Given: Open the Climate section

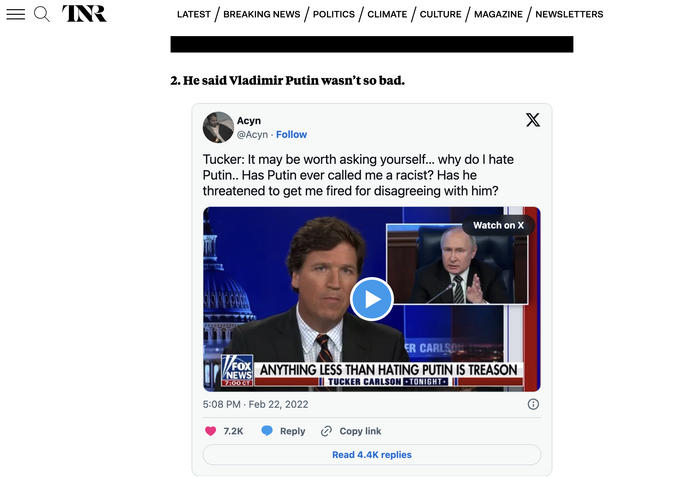Looking at the screenshot, I should click(x=387, y=14).
